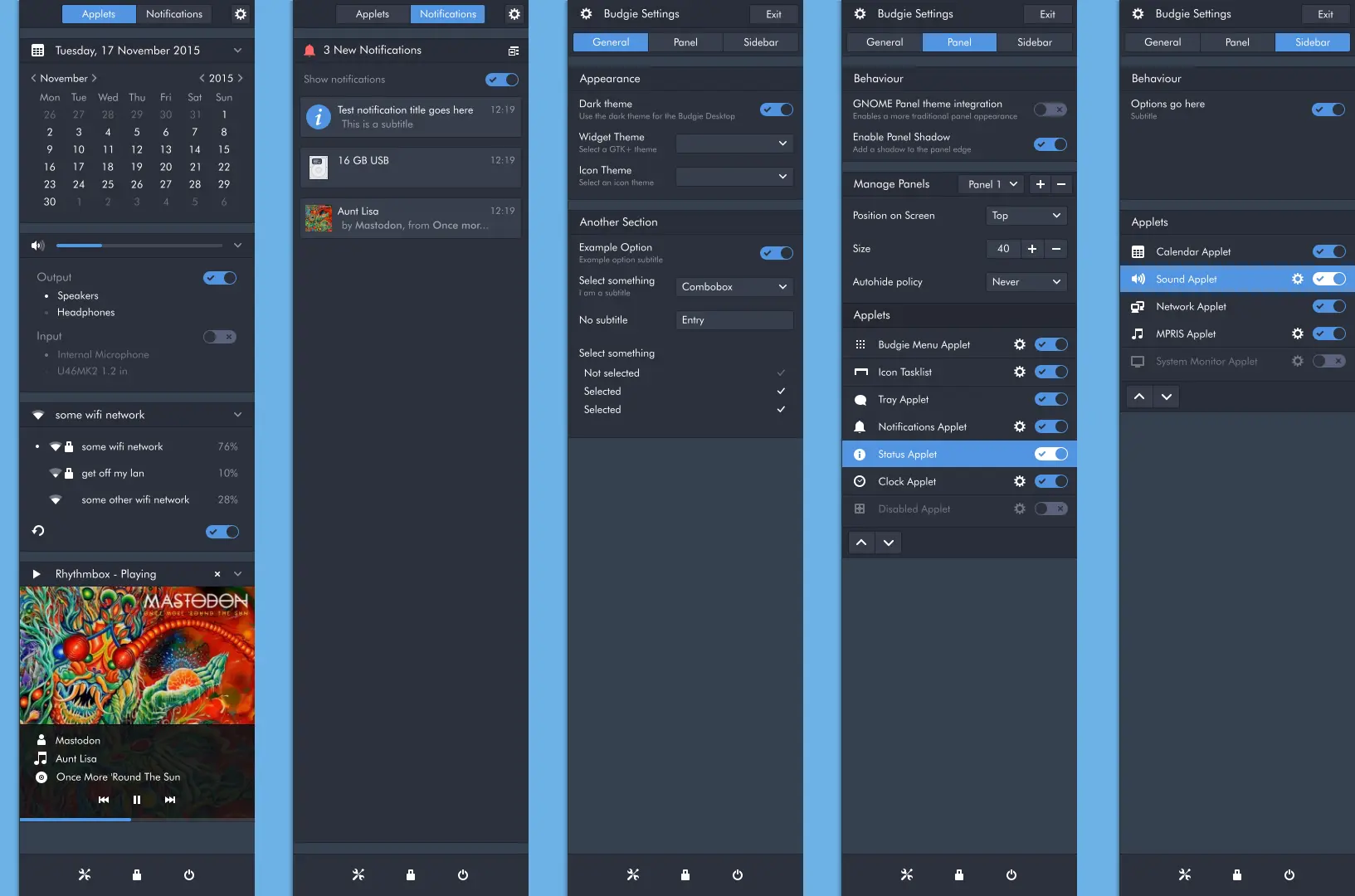Close the Rhythmbox player with the x icon

click(x=217, y=574)
